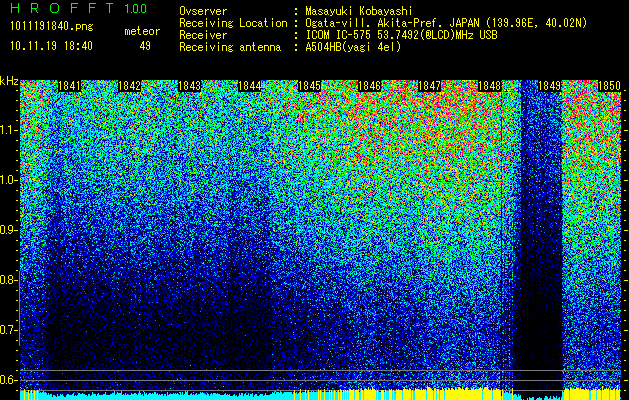Click the 1842 time marker
Viewport: 629px width, 400px height.
(x=130, y=86)
